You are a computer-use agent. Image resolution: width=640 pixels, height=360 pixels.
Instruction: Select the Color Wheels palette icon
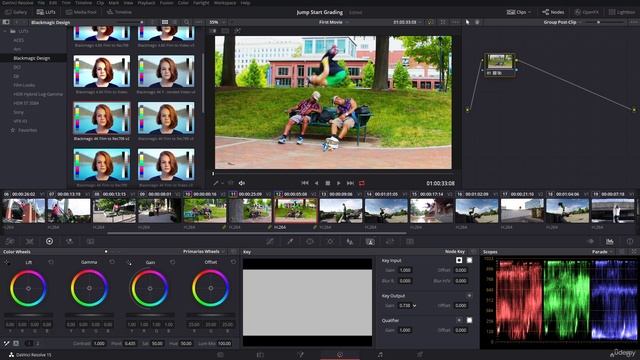pos(49,242)
